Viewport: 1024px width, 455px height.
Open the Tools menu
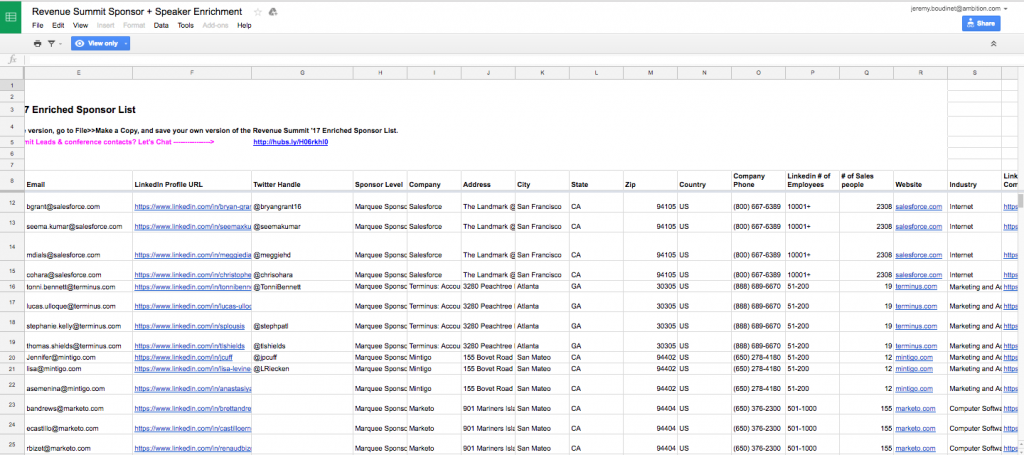pos(185,25)
